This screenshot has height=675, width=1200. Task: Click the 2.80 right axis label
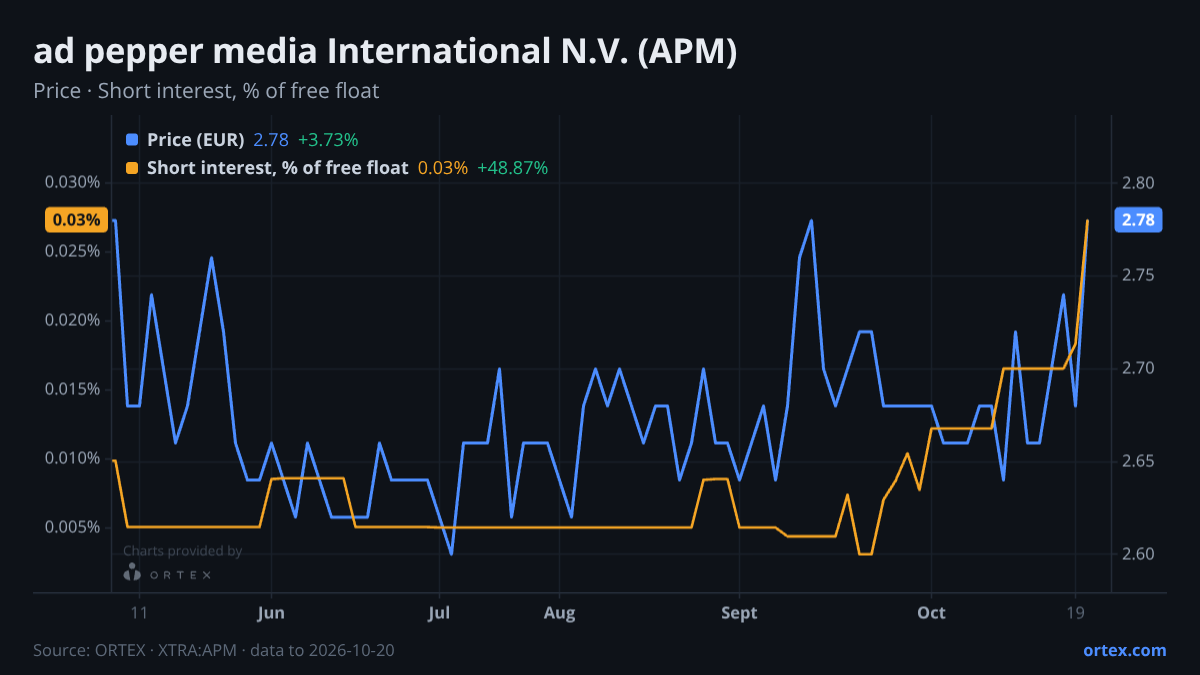[x=1138, y=183]
